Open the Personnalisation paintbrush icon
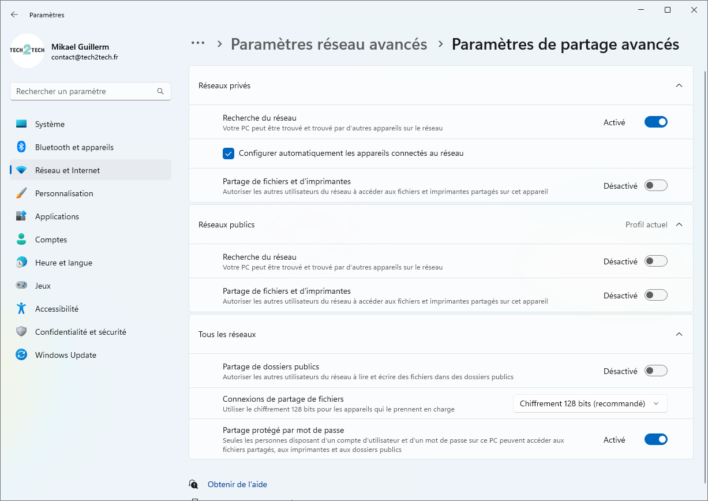The width and height of the screenshot is (708, 501). click(21, 193)
